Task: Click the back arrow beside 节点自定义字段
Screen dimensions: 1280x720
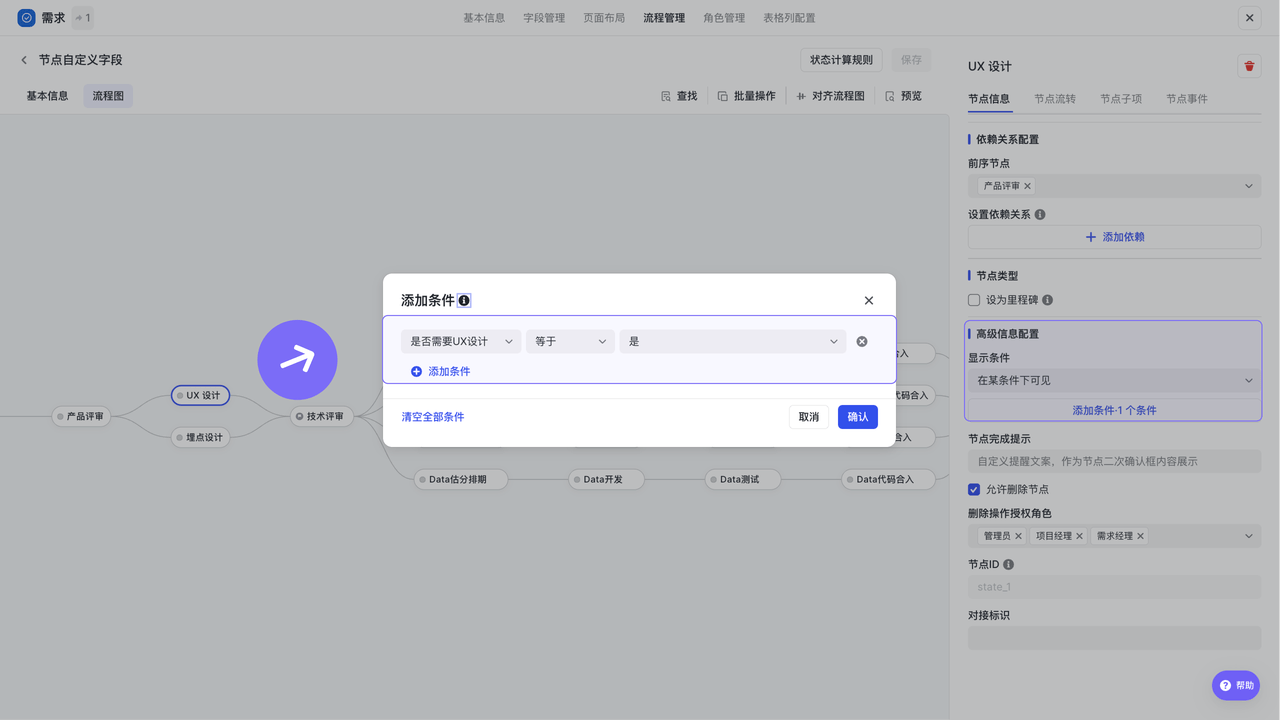Action: click(24, 60)
